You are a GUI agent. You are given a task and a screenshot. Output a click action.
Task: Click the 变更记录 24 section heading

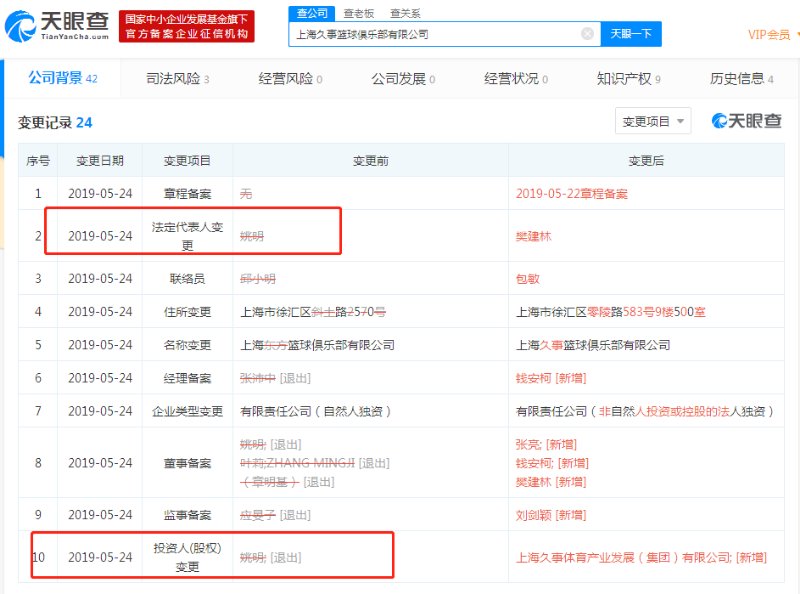[x=55, y=122]
